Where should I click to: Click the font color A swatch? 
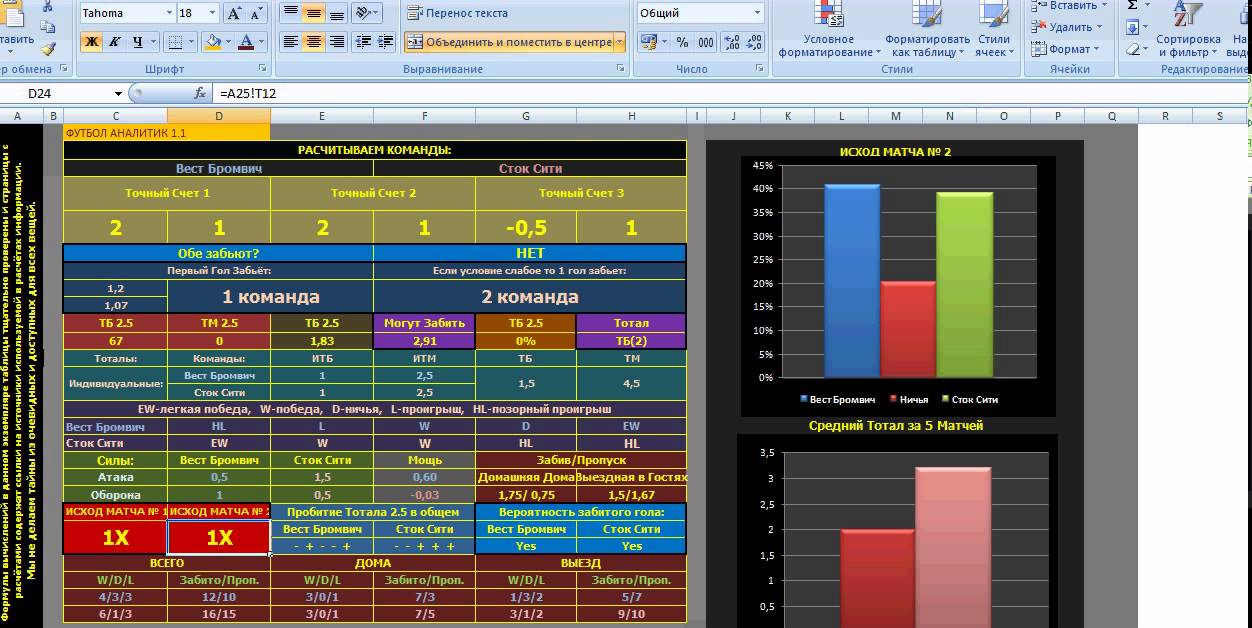click(x=246, y=42)
